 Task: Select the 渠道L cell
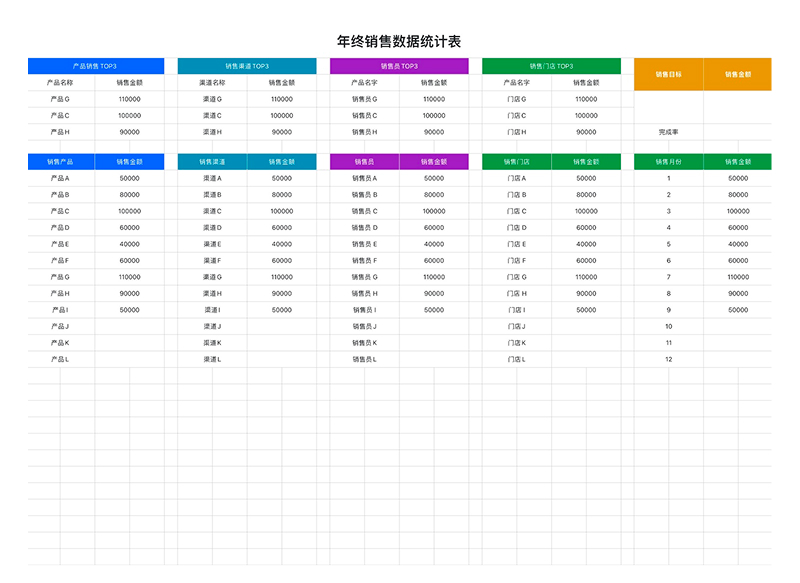[212, 359]
